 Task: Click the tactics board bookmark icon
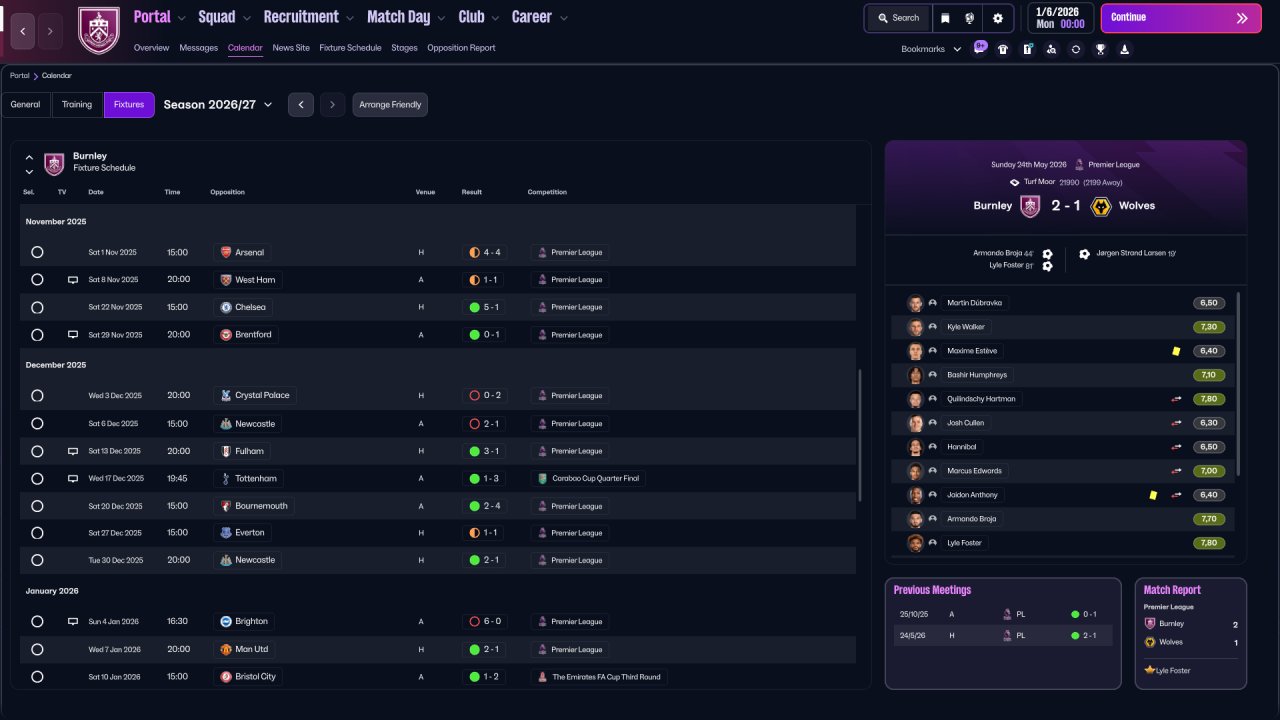coord(1027,49)
